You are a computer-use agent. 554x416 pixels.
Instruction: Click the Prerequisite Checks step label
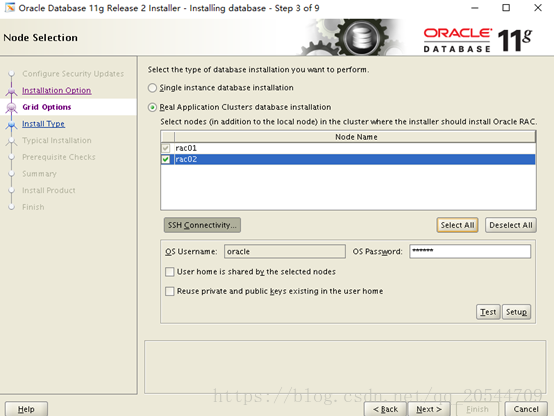point(59,157)
